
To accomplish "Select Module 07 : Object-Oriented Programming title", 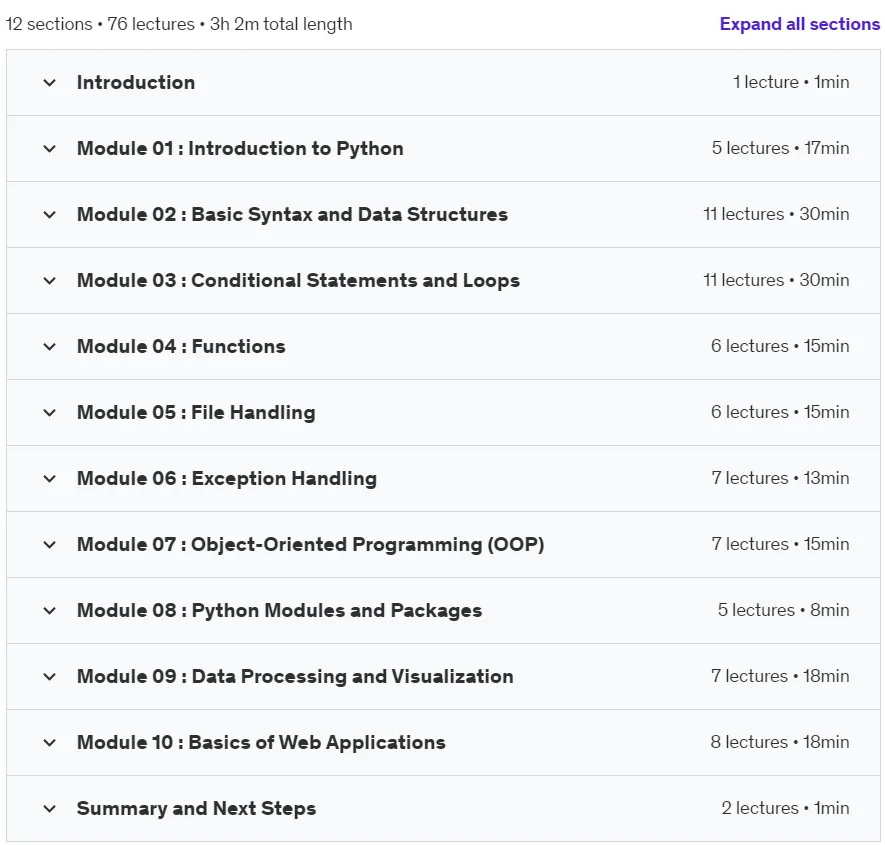I will tap(310, 545).
